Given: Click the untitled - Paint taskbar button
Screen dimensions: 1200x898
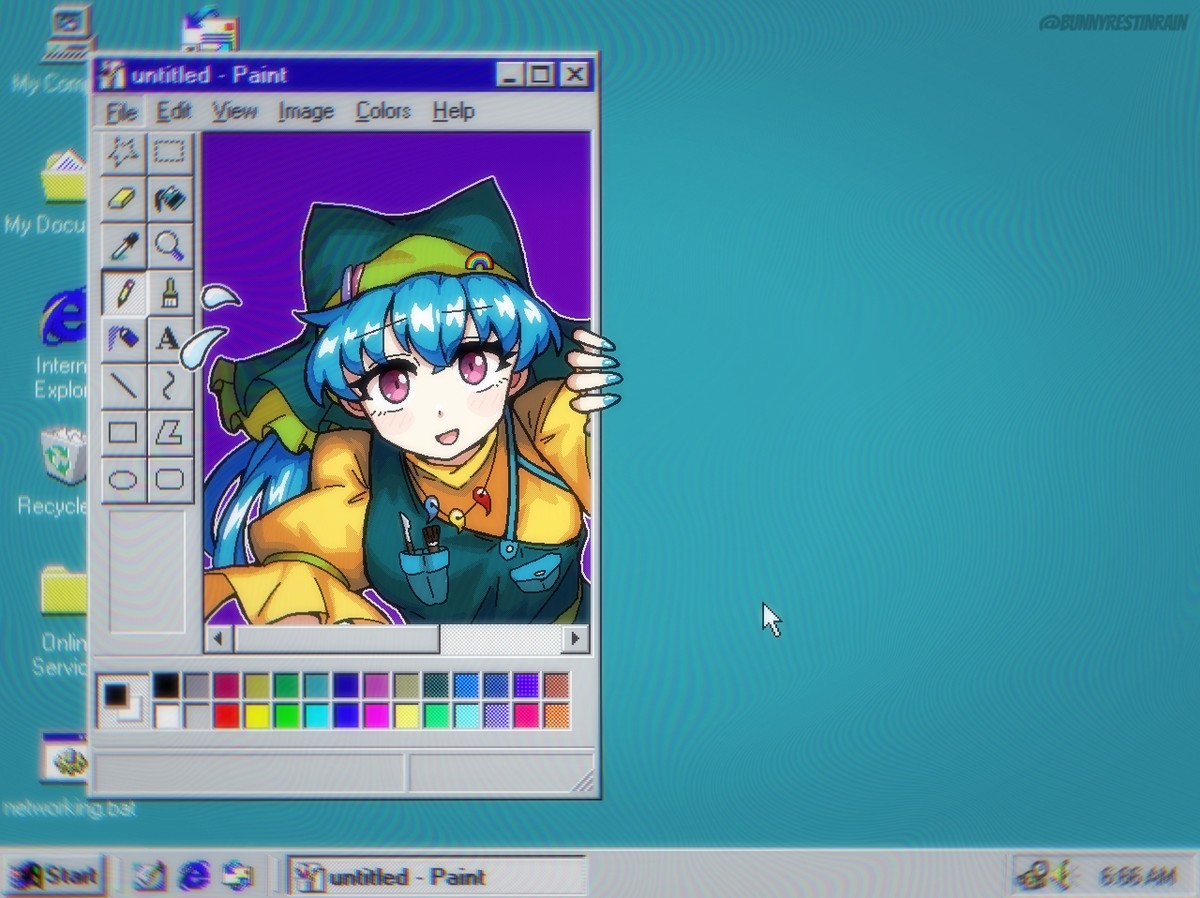Looking at the screenshot, I should point(436,877).
